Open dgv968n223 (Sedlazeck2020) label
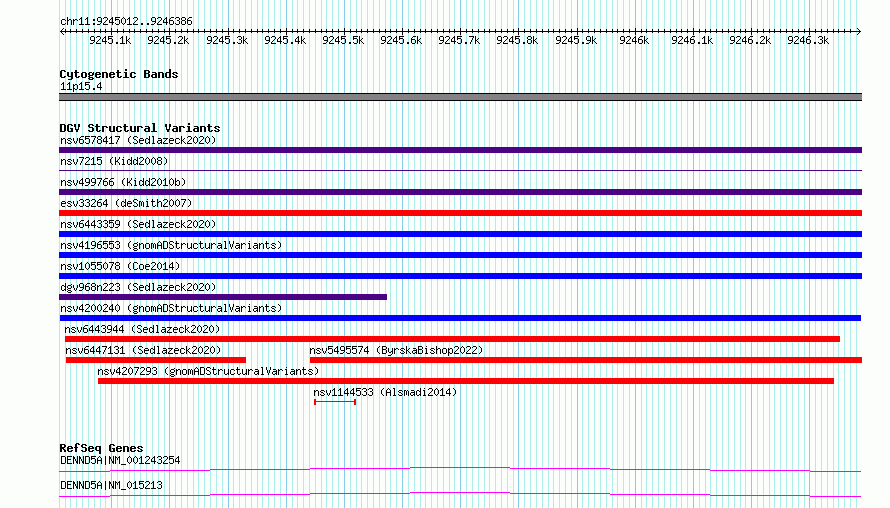The width and height of the screenshot is (890, 508). pyautogui.click(x=138, y=287)
